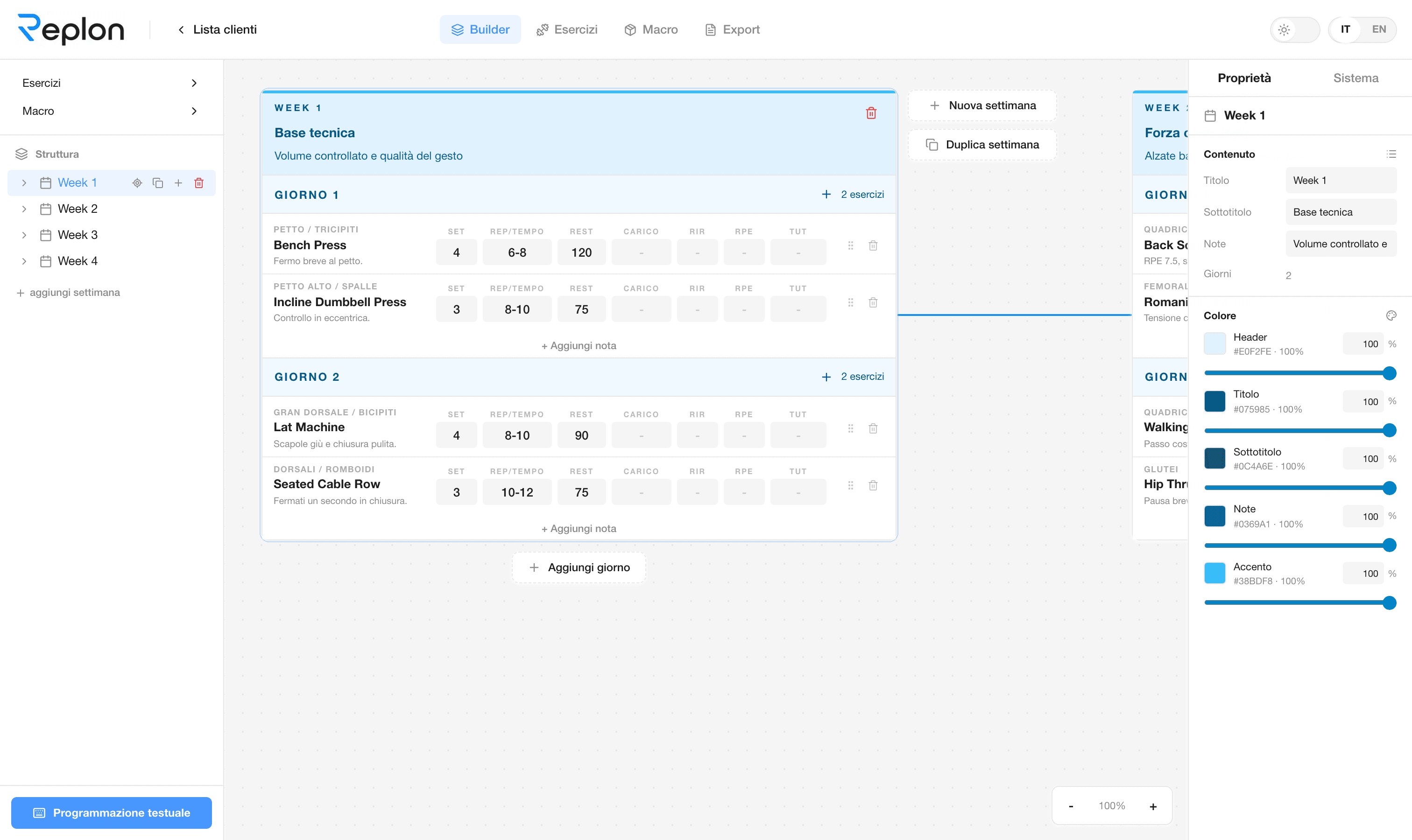Click the Sottotitolo opacity slider
This screenshot has height=840, width=1412.
[1300, 487]
